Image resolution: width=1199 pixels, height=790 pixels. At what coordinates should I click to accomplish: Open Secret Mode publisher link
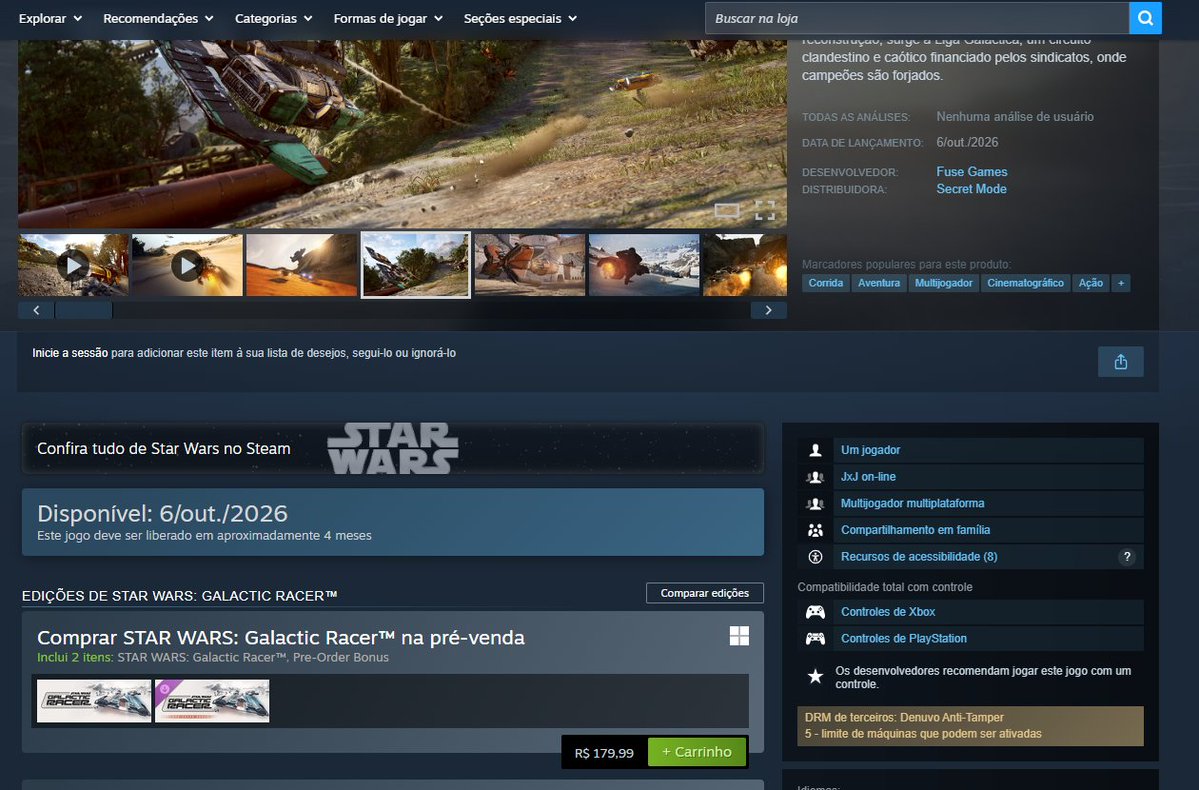coord(971,189)
